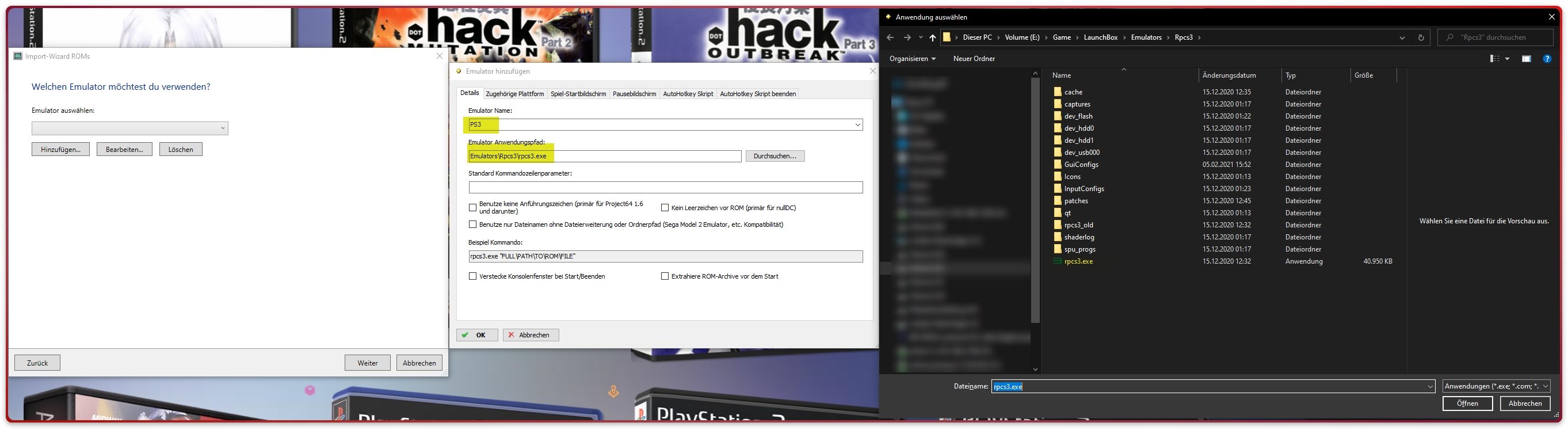Viewport: 1568px width, 430px height.
Task: Sort files by 'Größe' column header
Action: (x=1364, y=75)
